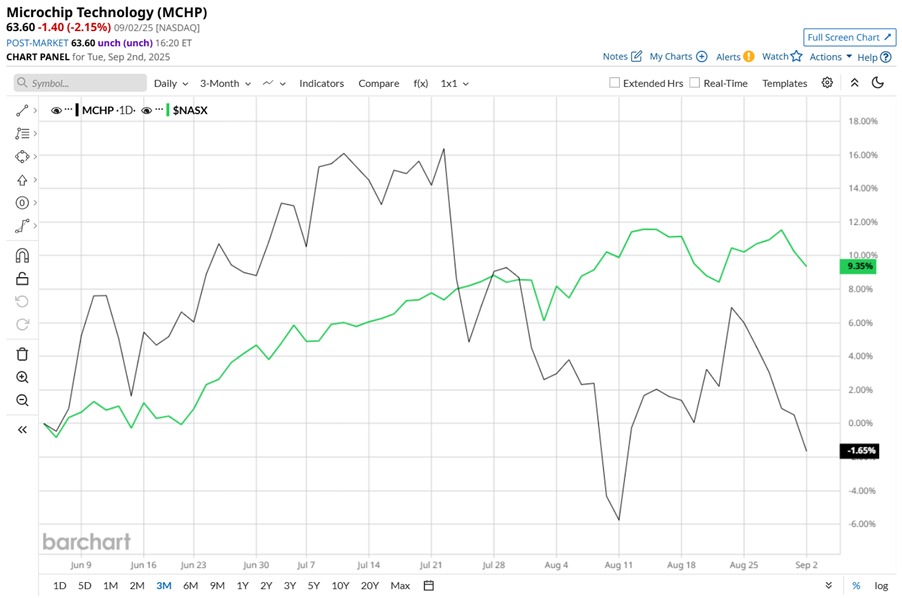902x598 pixels.
Task: Open the MCHP series options ellipsis
Action: pos(68,109)
